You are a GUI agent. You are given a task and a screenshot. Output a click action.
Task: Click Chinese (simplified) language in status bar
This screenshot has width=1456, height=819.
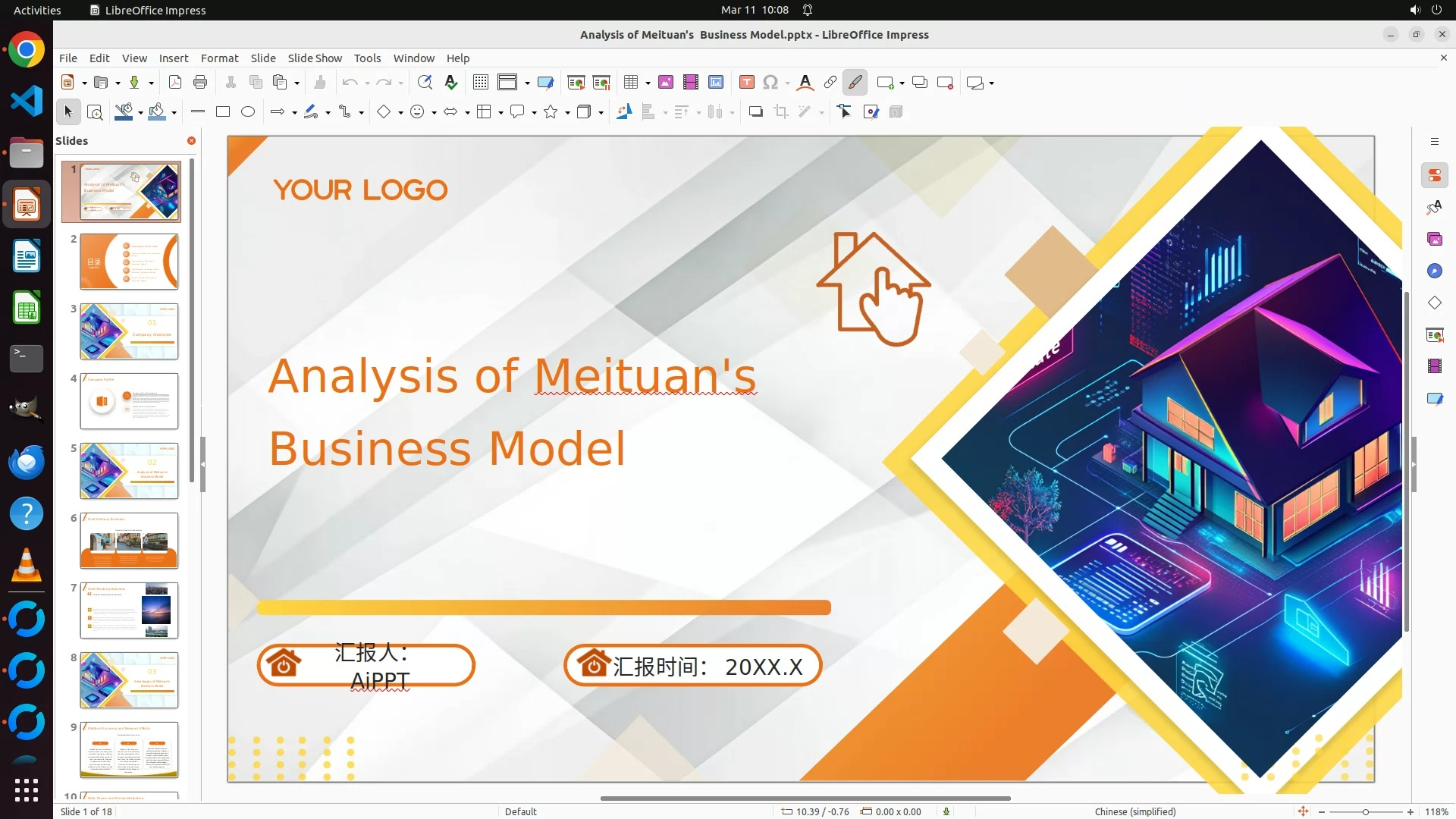point(1134,811)
